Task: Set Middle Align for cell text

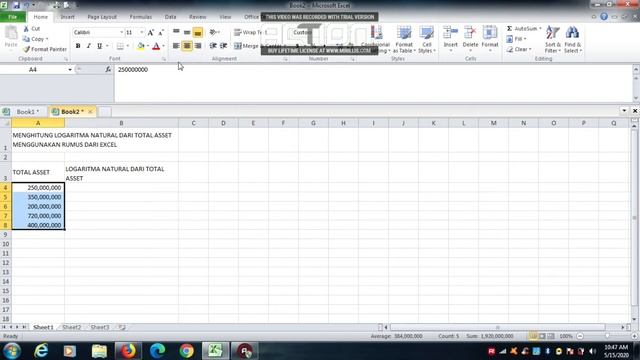Action: pos(187,32)
